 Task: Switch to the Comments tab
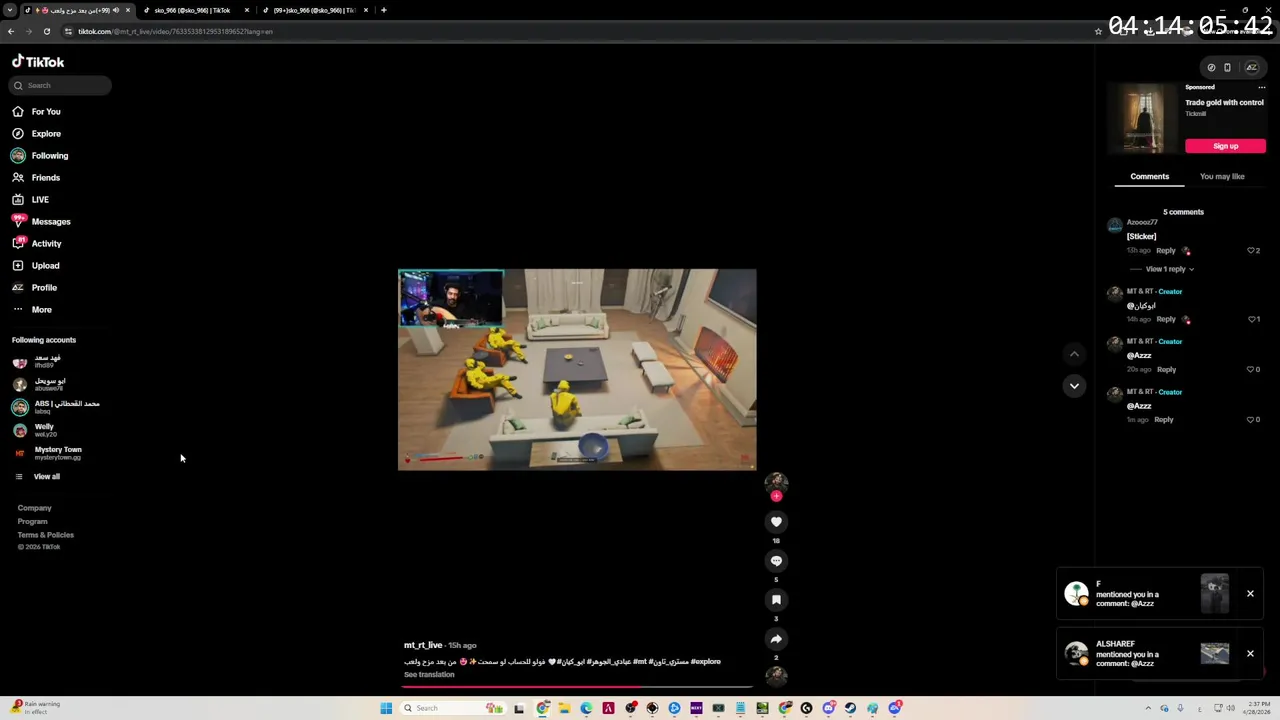[x=1149, y=177]
